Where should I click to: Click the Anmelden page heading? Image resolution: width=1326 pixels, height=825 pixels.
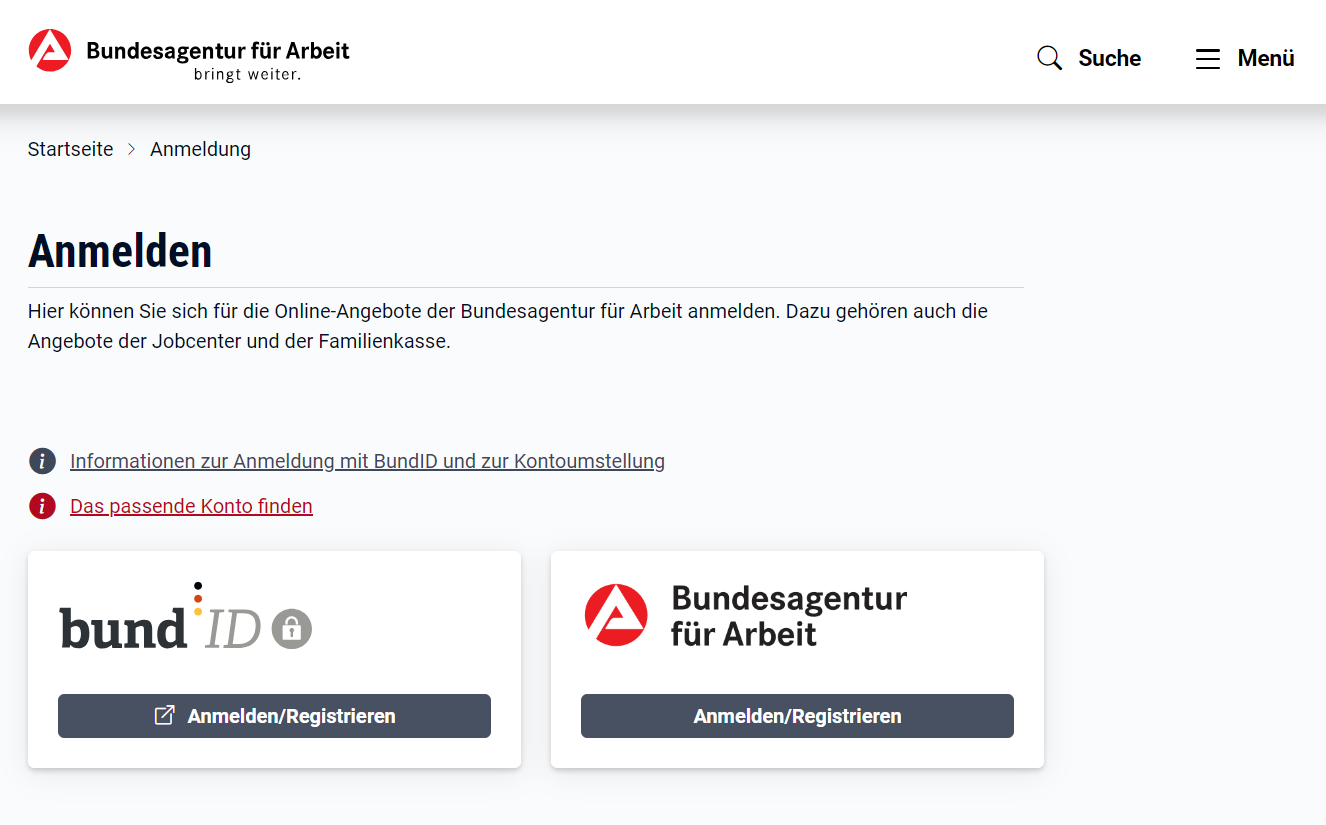pyautogui.click(x=120, y=251)
